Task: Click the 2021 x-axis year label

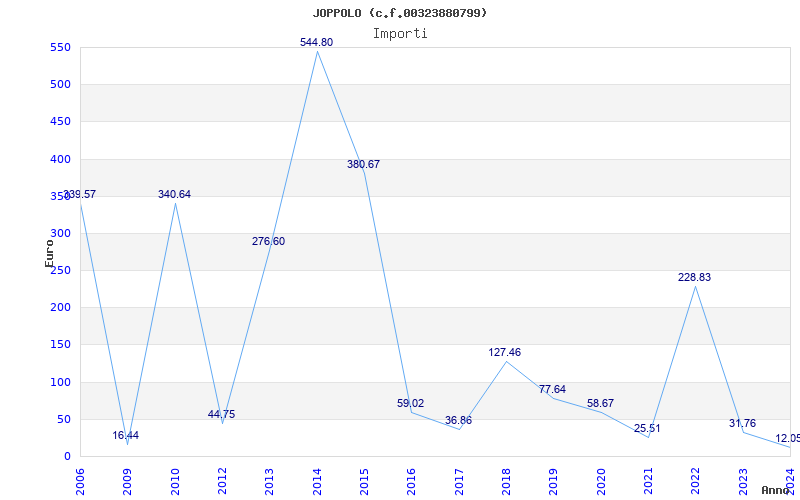Action: coord(648,482)
